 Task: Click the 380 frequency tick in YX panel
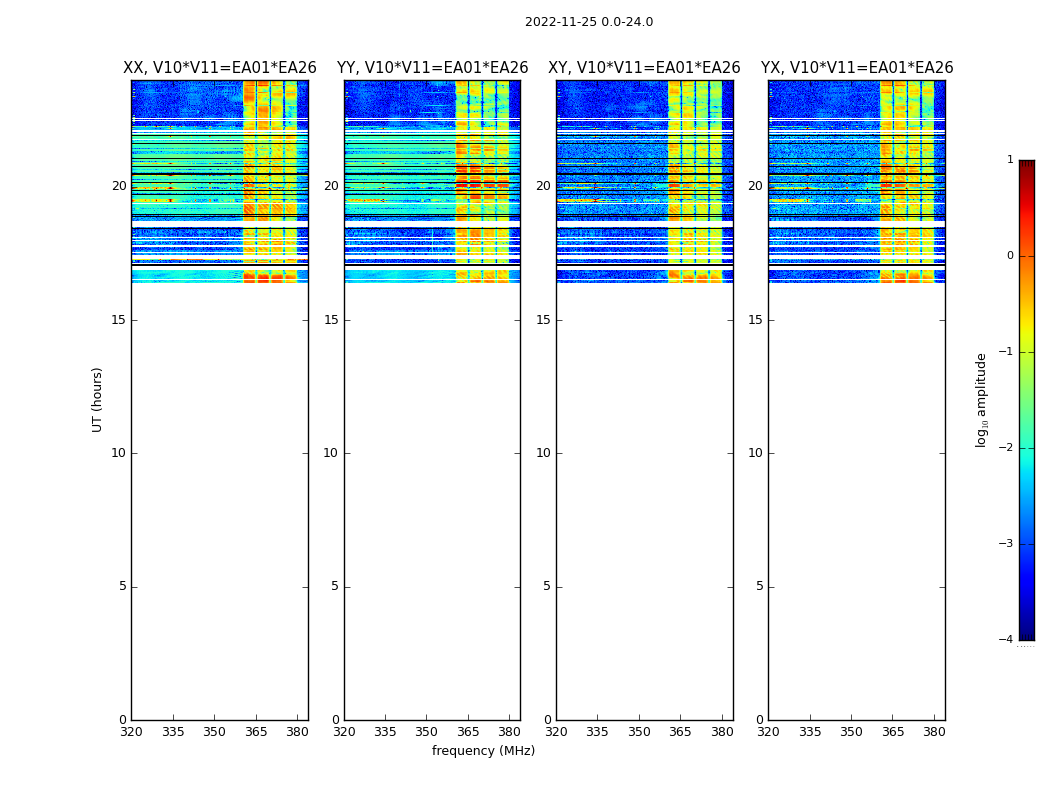(934, 732)
